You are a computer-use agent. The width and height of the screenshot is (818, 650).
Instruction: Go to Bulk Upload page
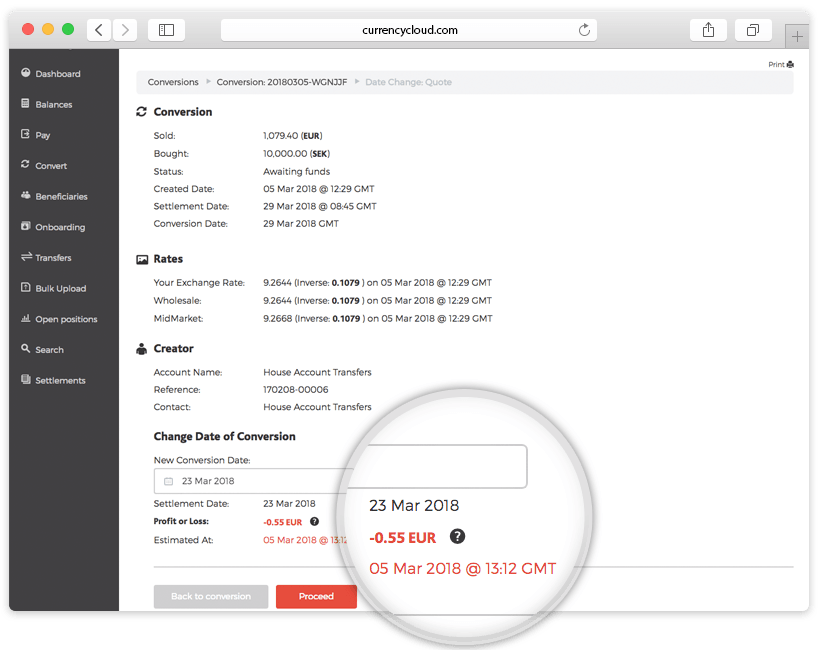61,288
